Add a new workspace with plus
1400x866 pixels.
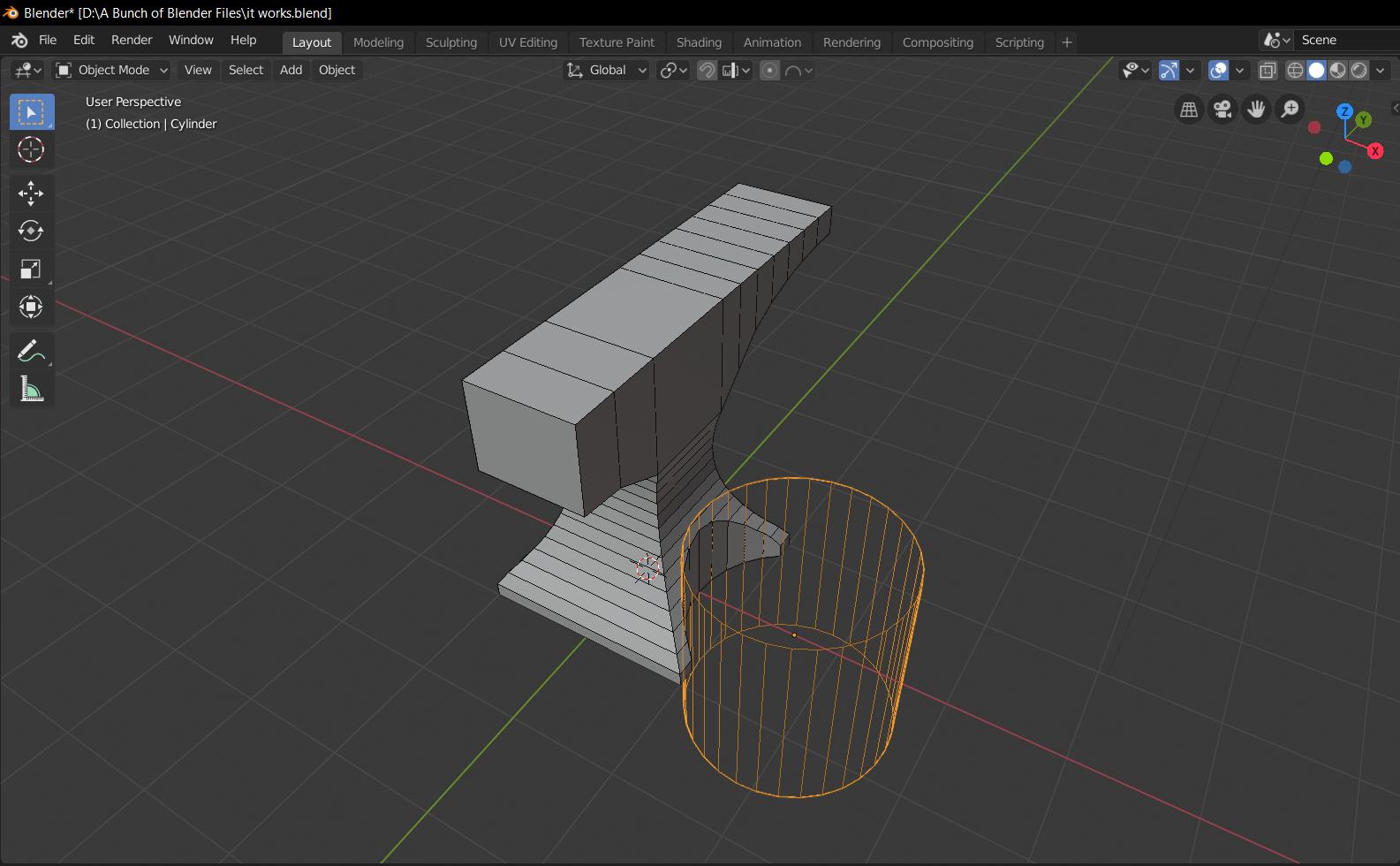click(x=1067, y=42)
